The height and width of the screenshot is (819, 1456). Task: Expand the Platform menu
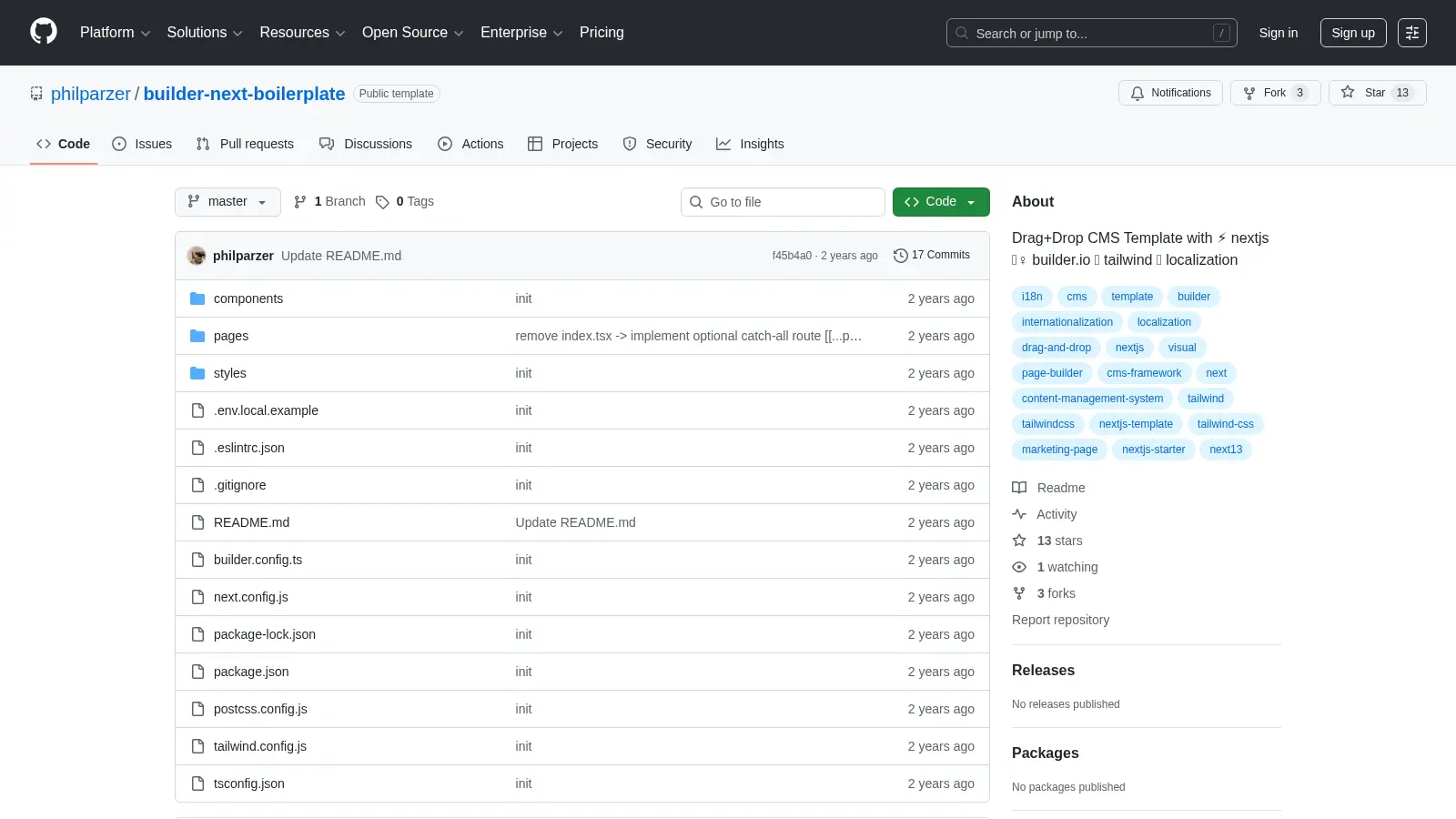click(115, 33)
